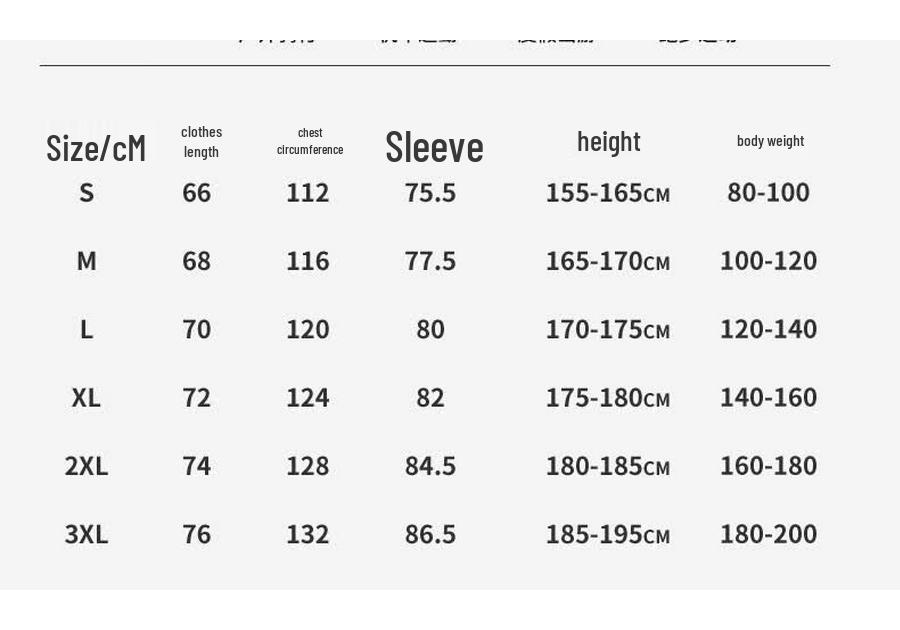This screenshot has height=630, width=900.
Task: Click the Size/cM column header
Action: (x=96, y=148)
